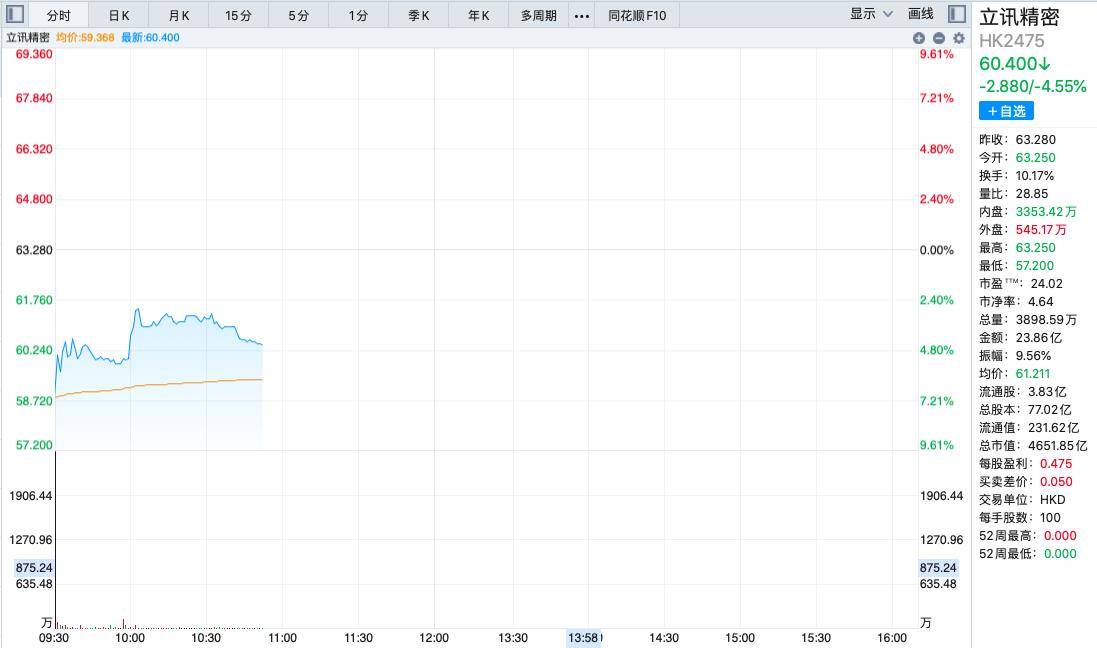
Task: Open the 5分 chart tab
Action: pos(299,15)
